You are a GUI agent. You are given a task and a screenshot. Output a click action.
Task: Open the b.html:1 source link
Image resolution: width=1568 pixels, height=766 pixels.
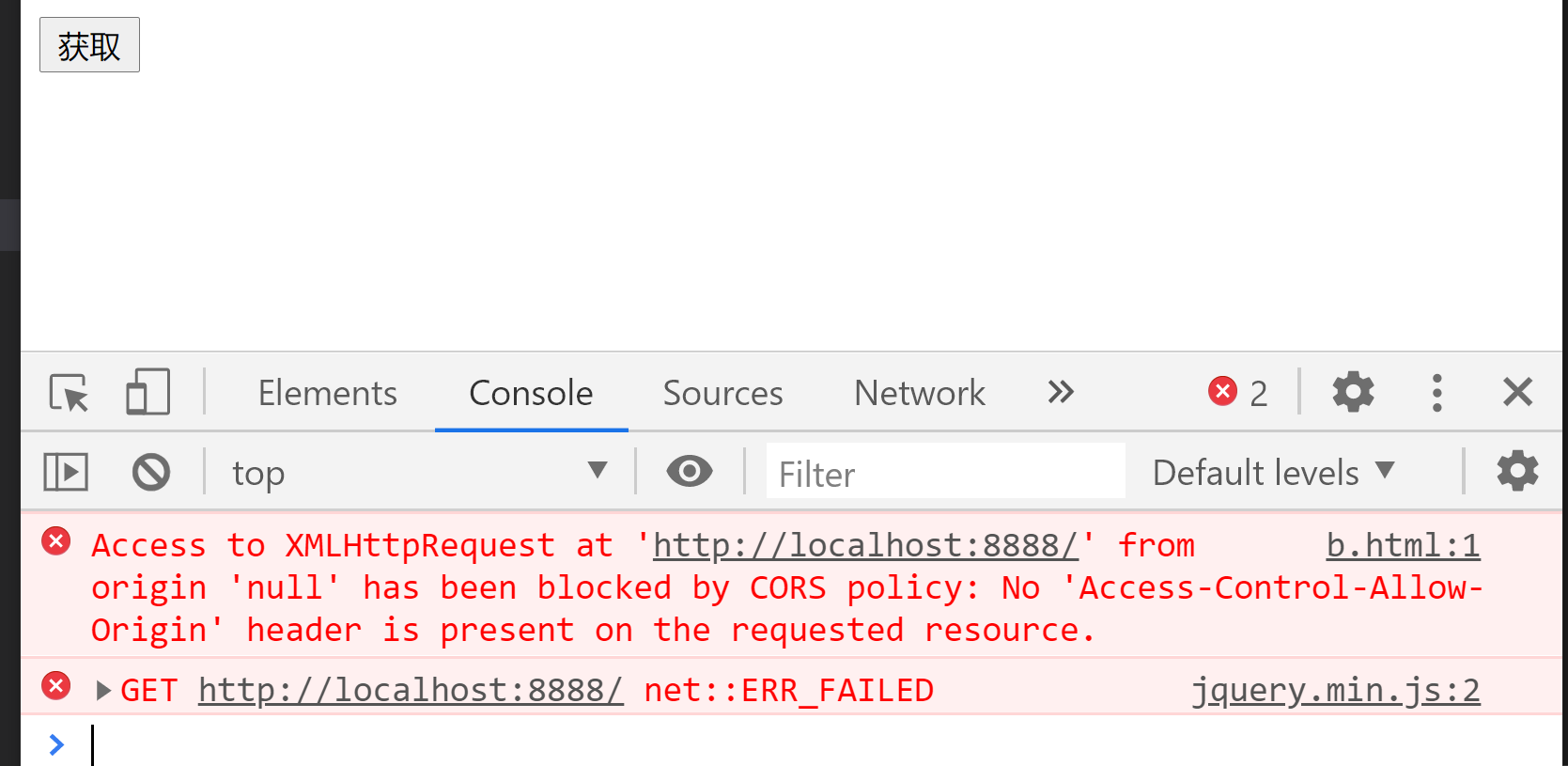coord(1403,545)
